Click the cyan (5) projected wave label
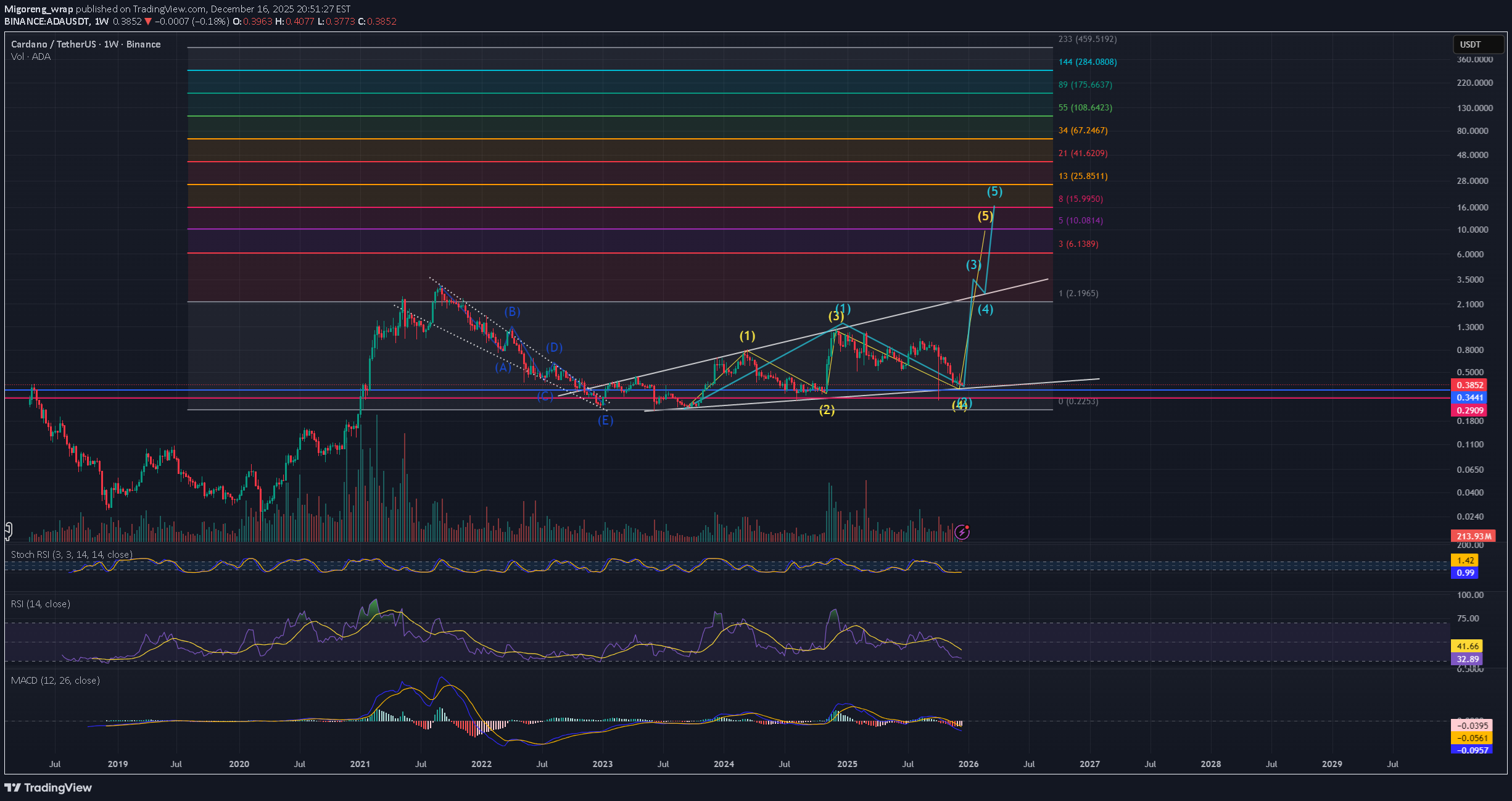The height and width of the screenshot is (801, 1512). [x=994, y=191]
